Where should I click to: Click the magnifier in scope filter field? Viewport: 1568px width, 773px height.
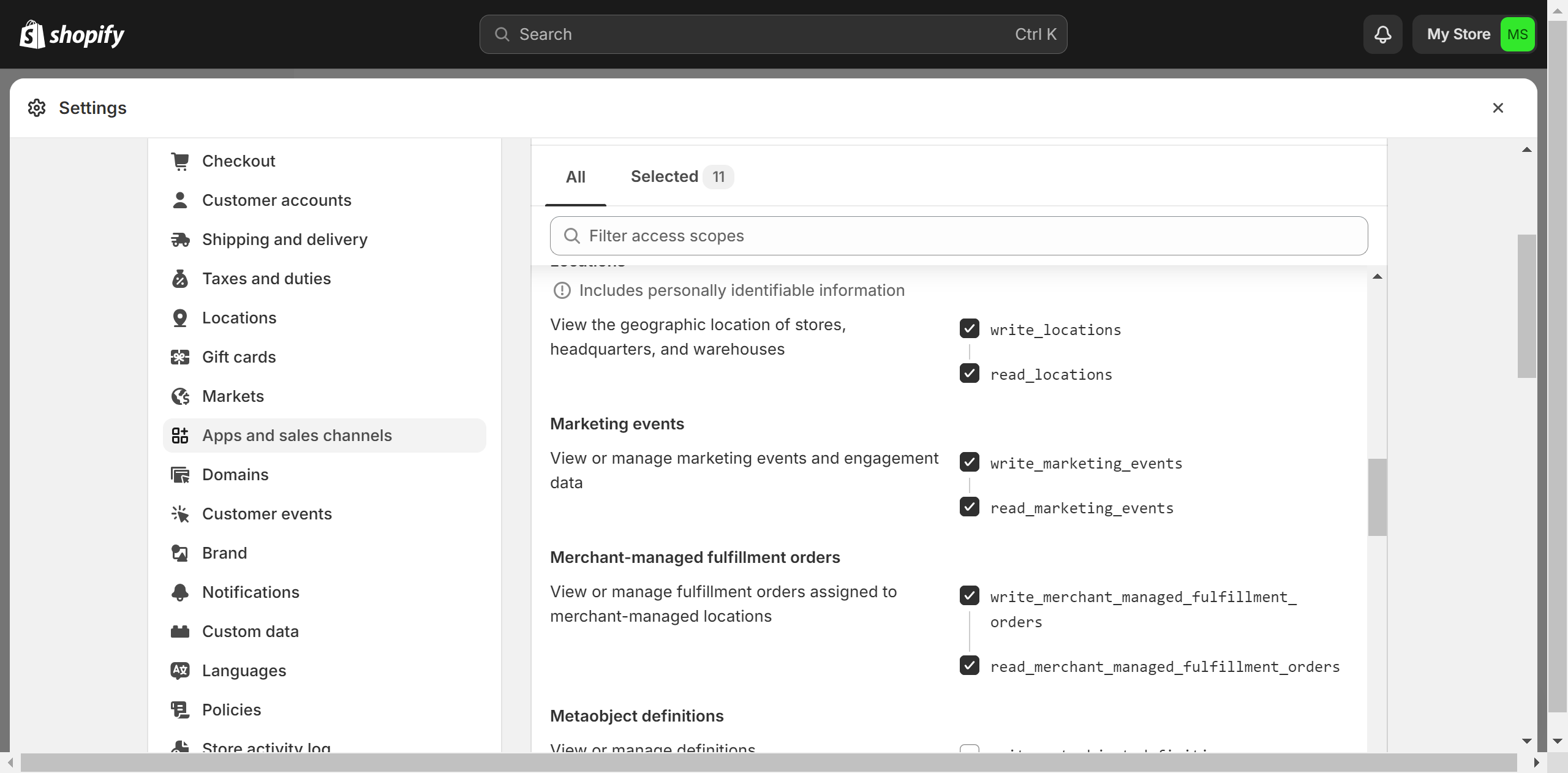572,236
